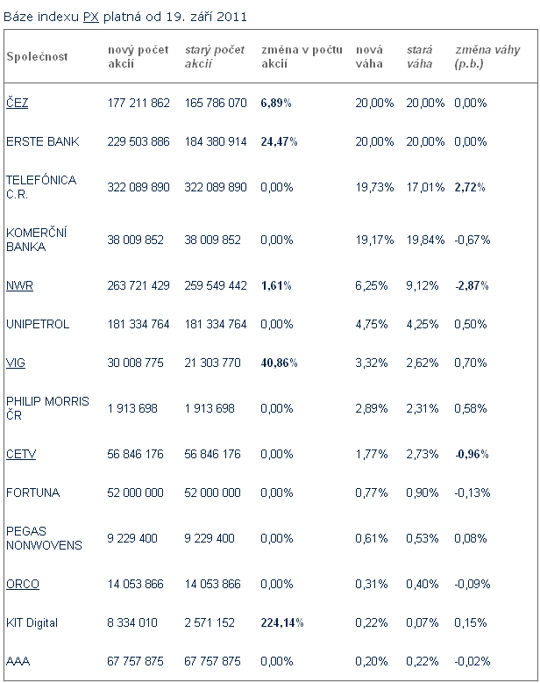The image size is (540, 683).
Task: Open the ČEZ company link
Action: pyautogui.click(x=17, y=103)
